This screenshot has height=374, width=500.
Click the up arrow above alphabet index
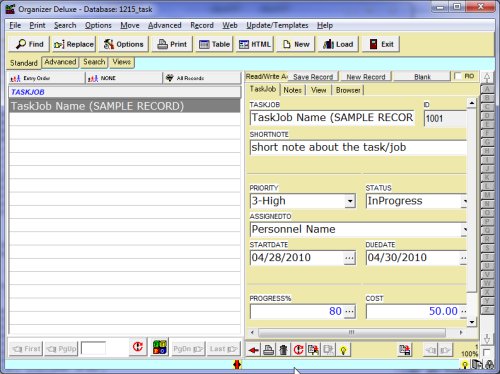click(x=487, y=78)
